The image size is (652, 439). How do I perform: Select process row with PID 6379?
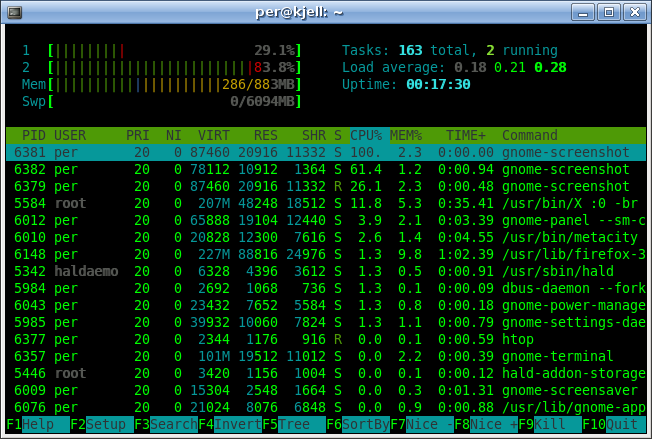coord(326,186)
